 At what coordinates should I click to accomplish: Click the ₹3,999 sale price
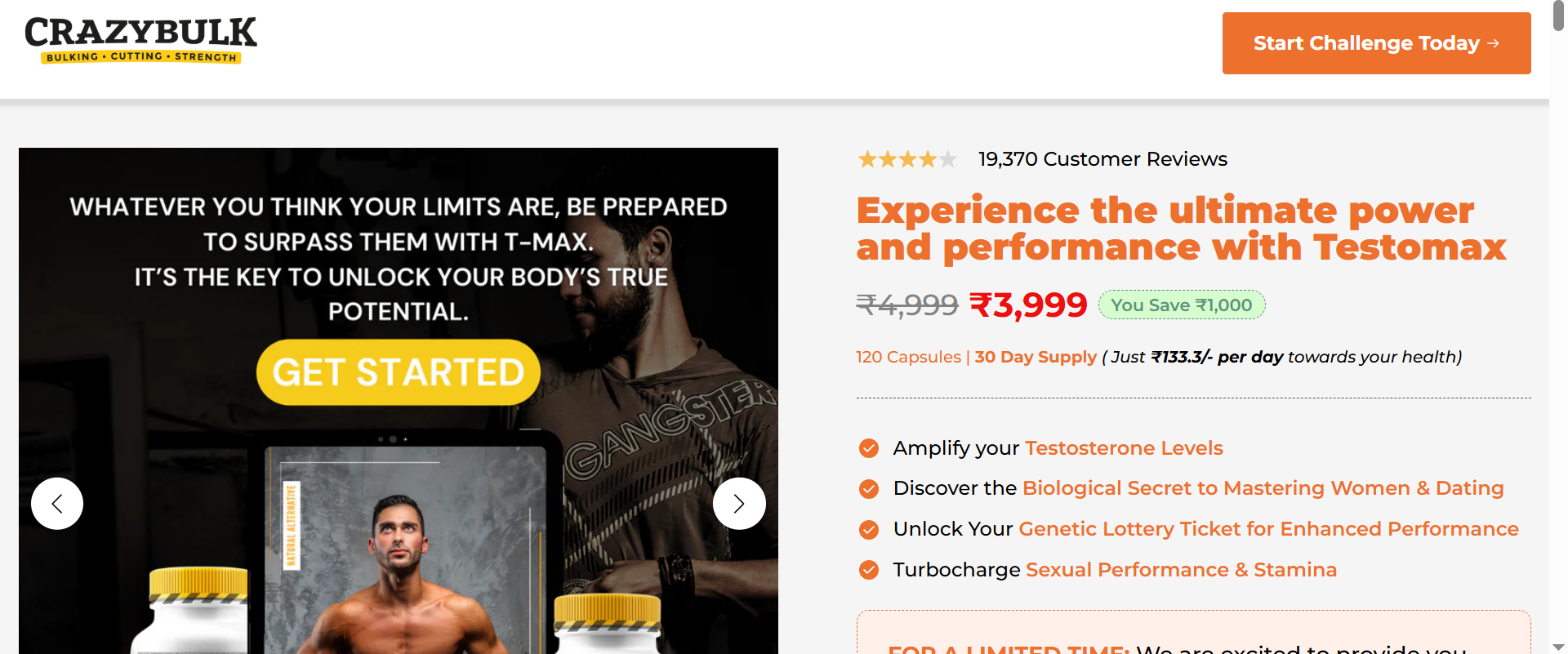(x=1028, y=305)
